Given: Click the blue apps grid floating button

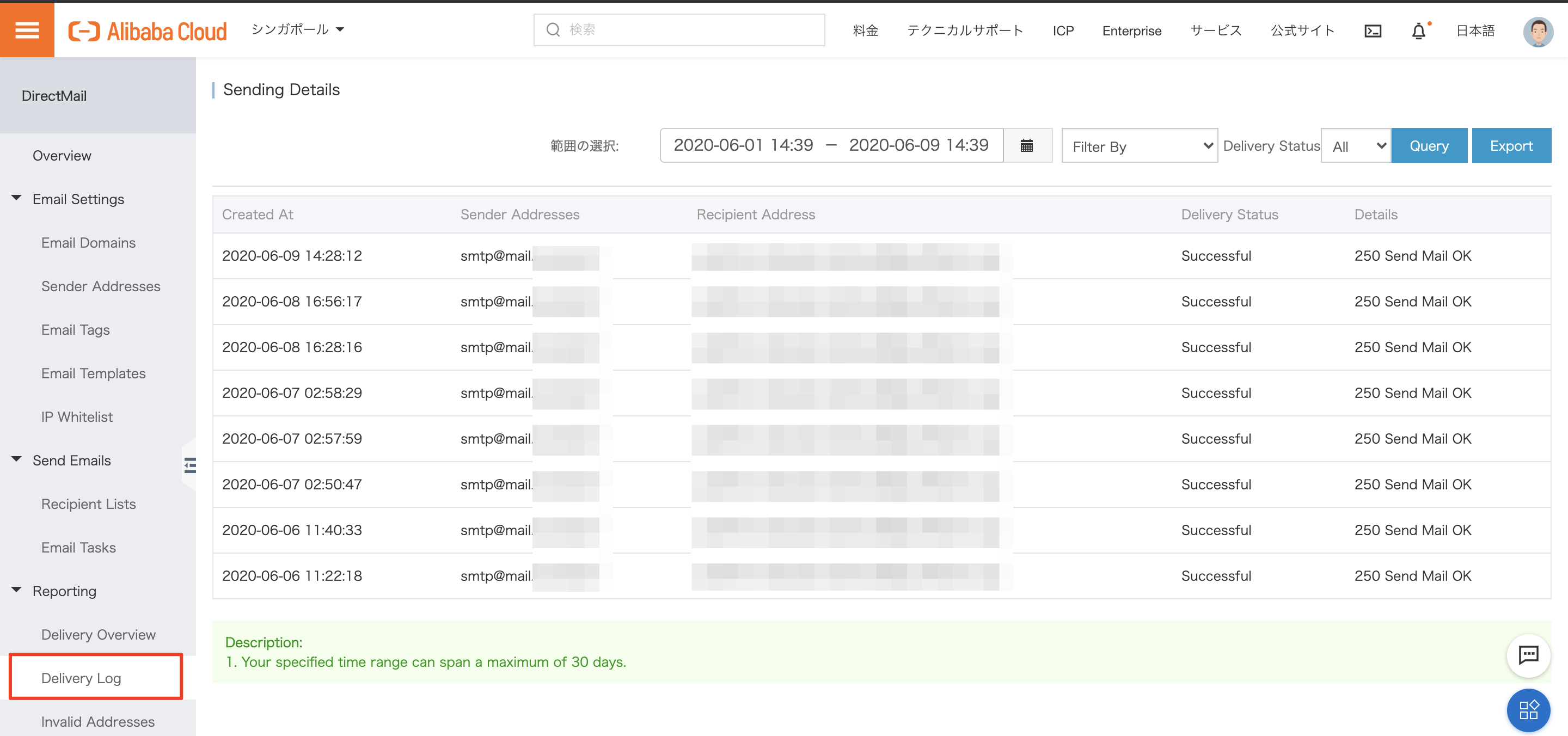Looking at the screenshot, I should (1528, 710).
